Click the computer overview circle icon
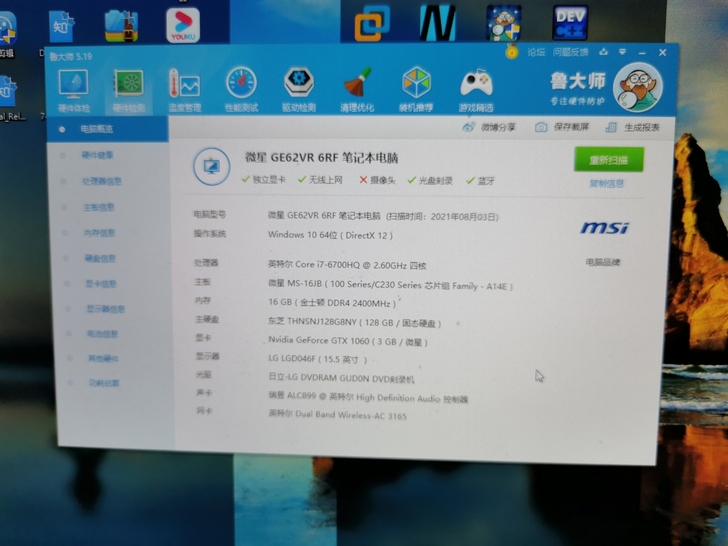 (x=212, y=166)
